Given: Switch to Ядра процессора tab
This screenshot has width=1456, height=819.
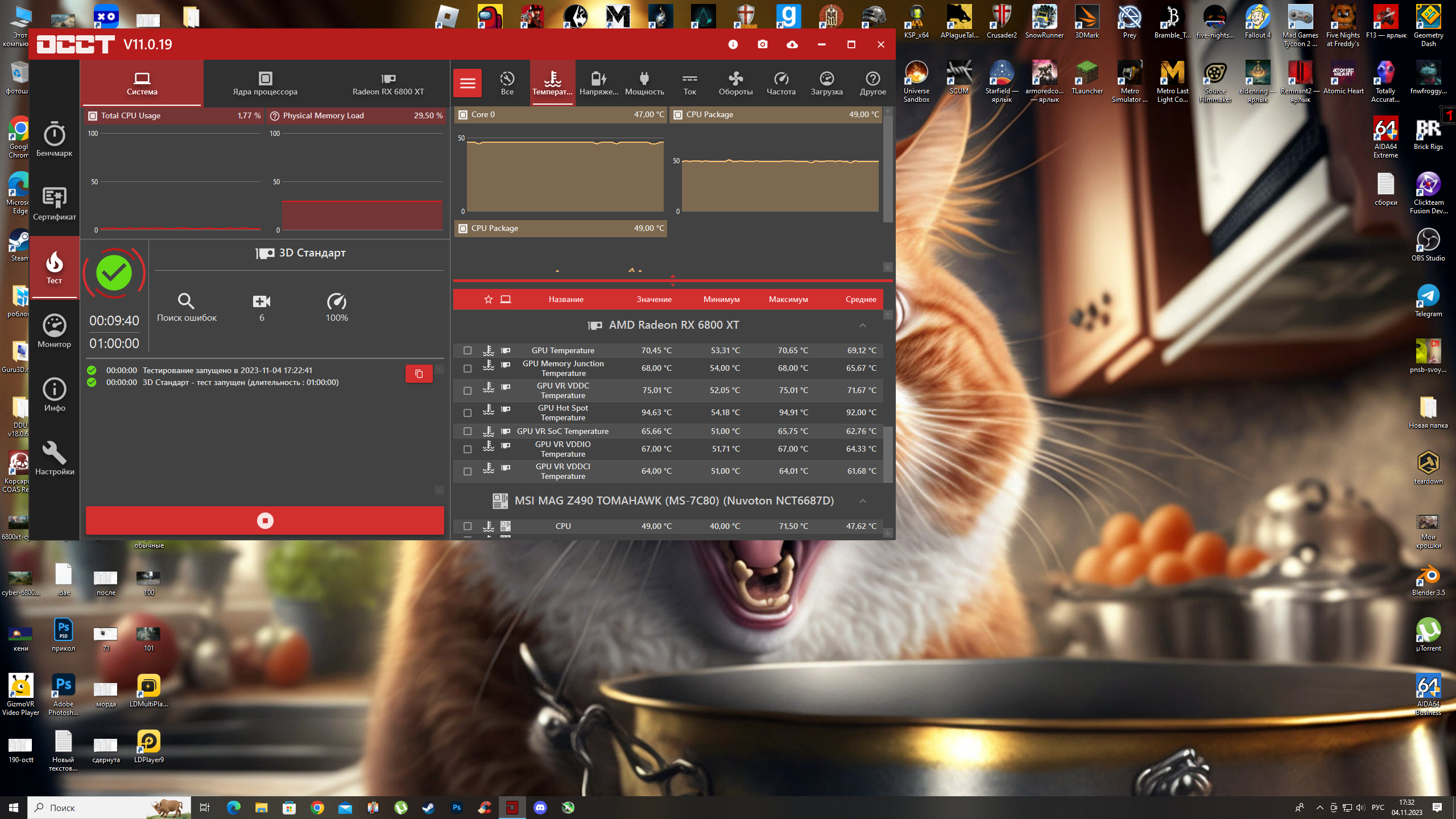Looking at the screenshot, I should (x=265, y=83).
